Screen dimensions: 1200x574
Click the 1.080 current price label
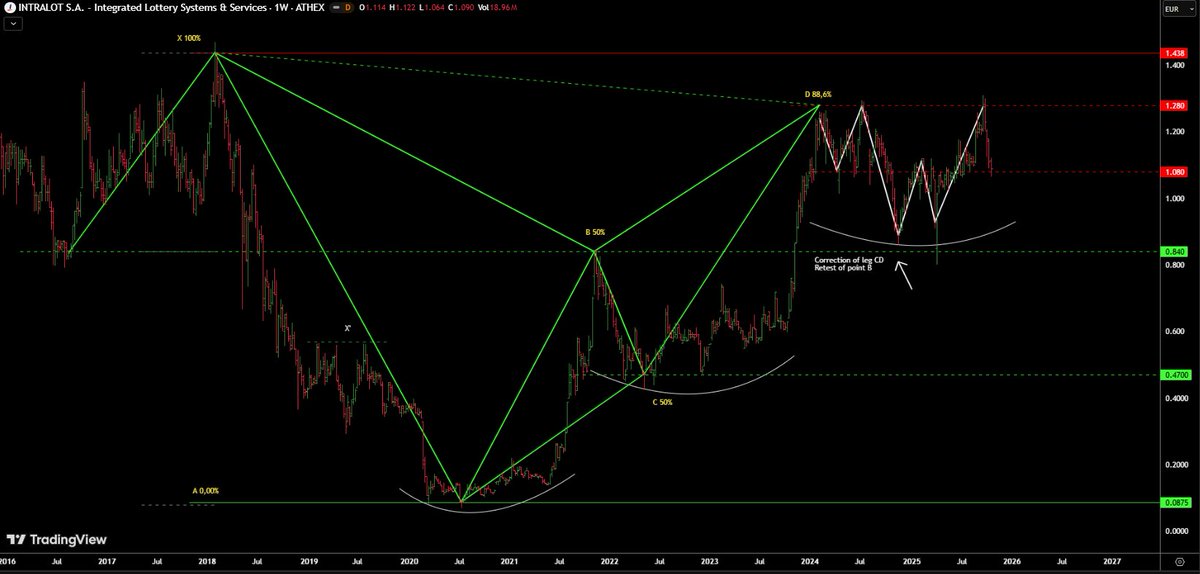[1174, 172]
